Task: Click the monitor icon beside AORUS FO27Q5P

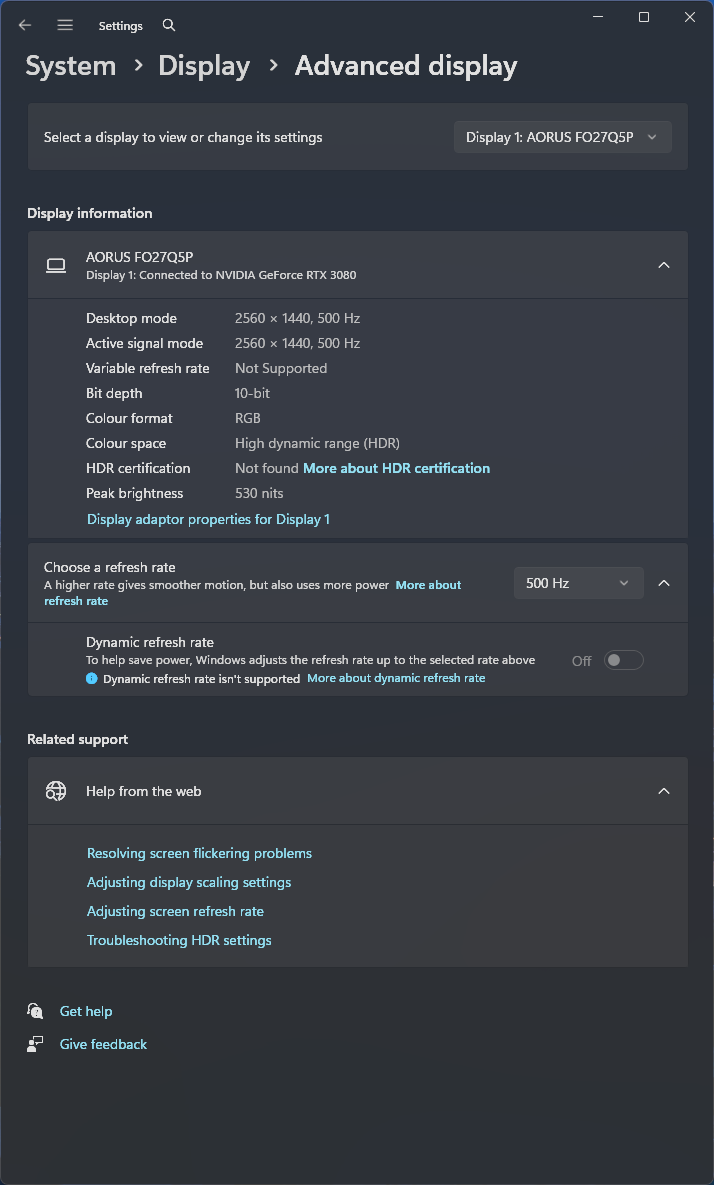Action: (56, 265)
